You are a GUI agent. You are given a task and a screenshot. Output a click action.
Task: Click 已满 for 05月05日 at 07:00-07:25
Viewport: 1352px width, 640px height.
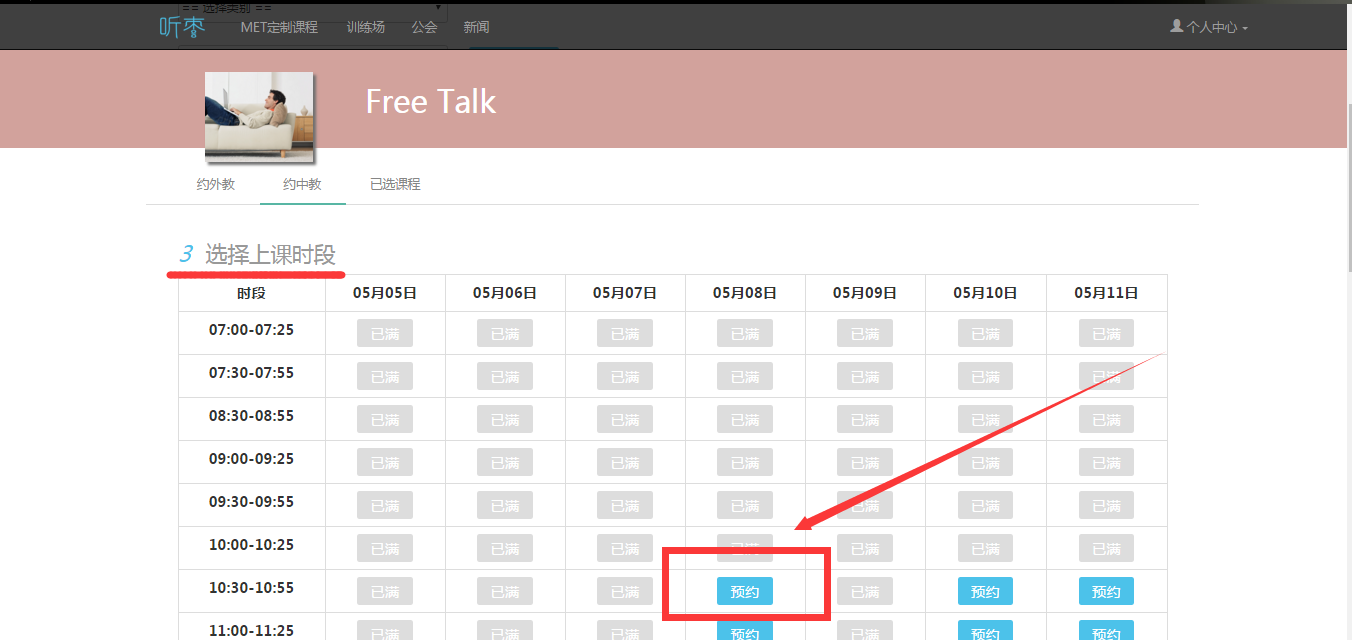[385, 334]
